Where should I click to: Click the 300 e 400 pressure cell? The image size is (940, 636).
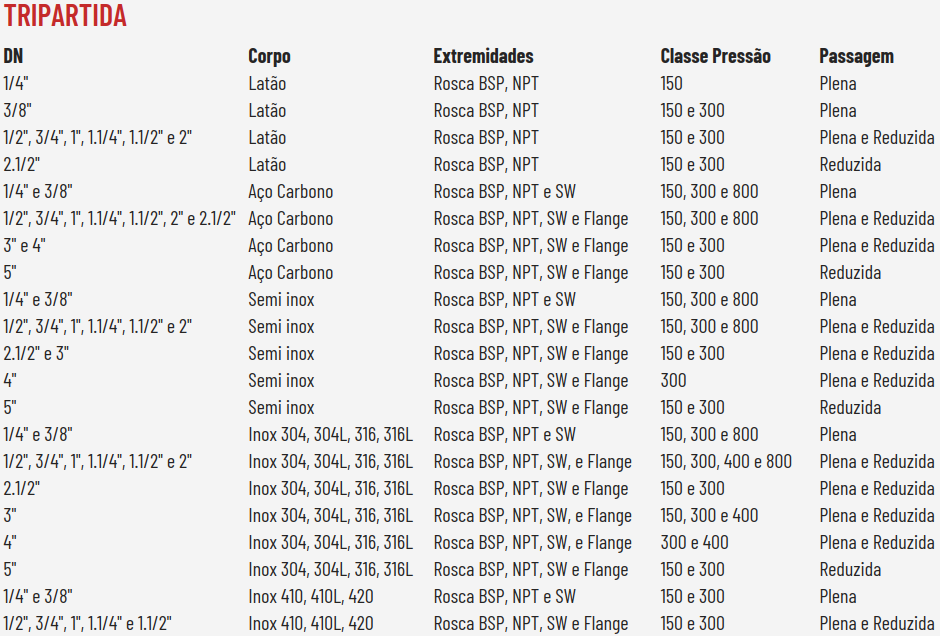coord(694,542)
